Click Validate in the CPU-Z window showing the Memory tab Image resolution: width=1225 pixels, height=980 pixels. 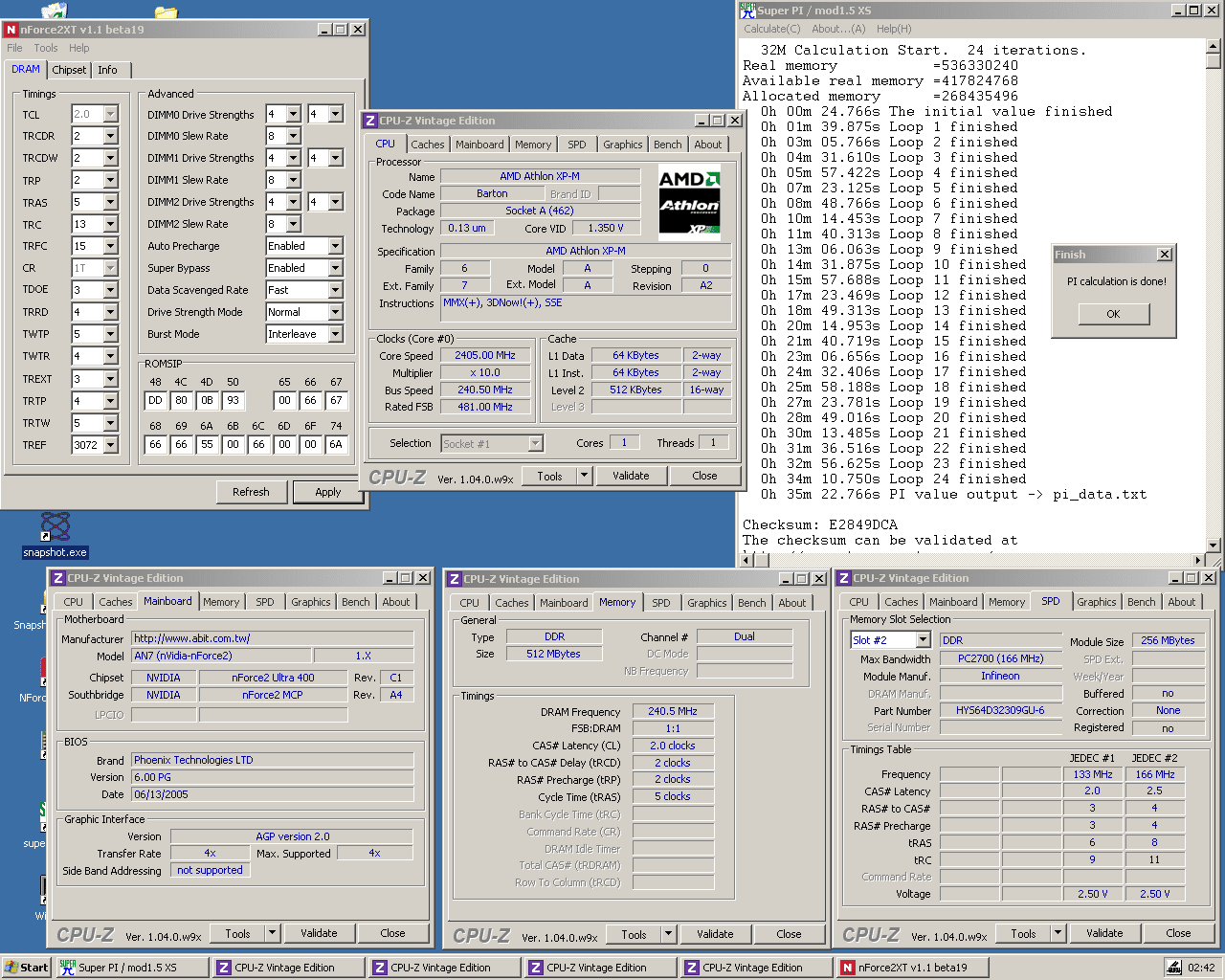(x=715, y=934)
